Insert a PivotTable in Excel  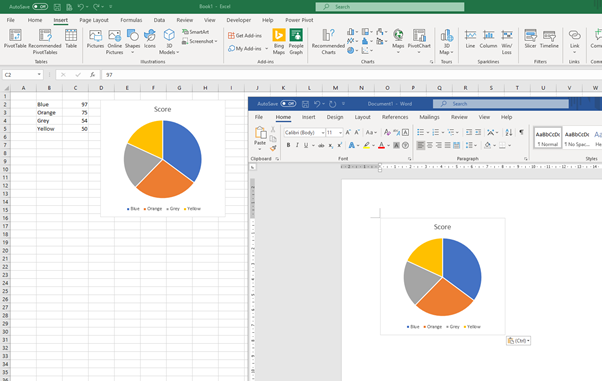(x=15, y=39)
